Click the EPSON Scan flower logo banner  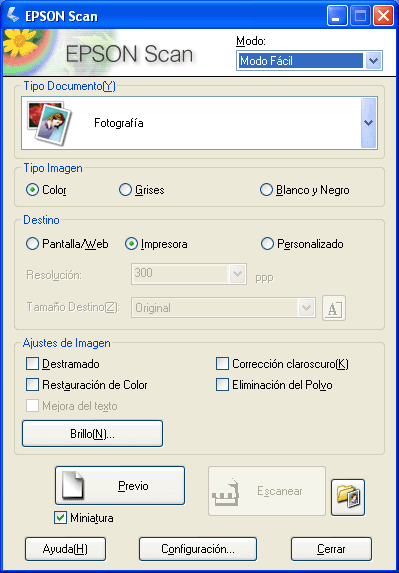tap(100, 52)
